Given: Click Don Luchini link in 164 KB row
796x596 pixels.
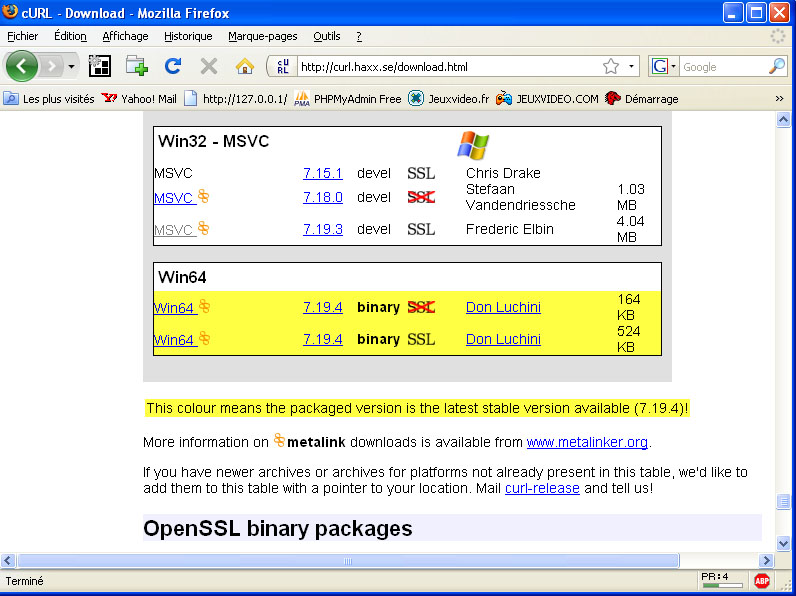Looking at the screenshot, I should (x=503, y=307).
